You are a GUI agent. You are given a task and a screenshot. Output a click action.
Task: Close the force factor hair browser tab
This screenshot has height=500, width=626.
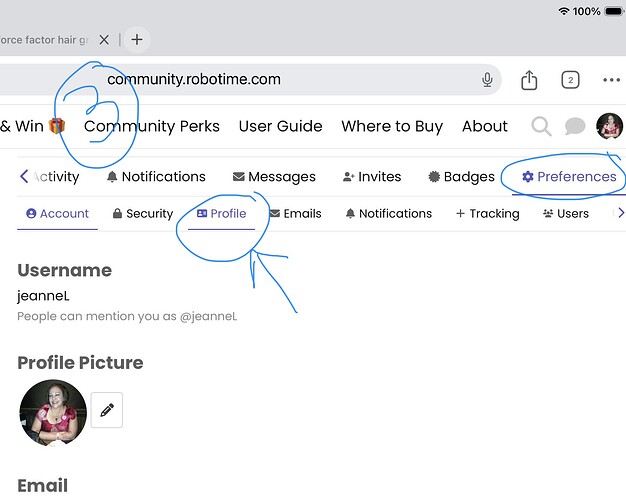tap(104, 40)
